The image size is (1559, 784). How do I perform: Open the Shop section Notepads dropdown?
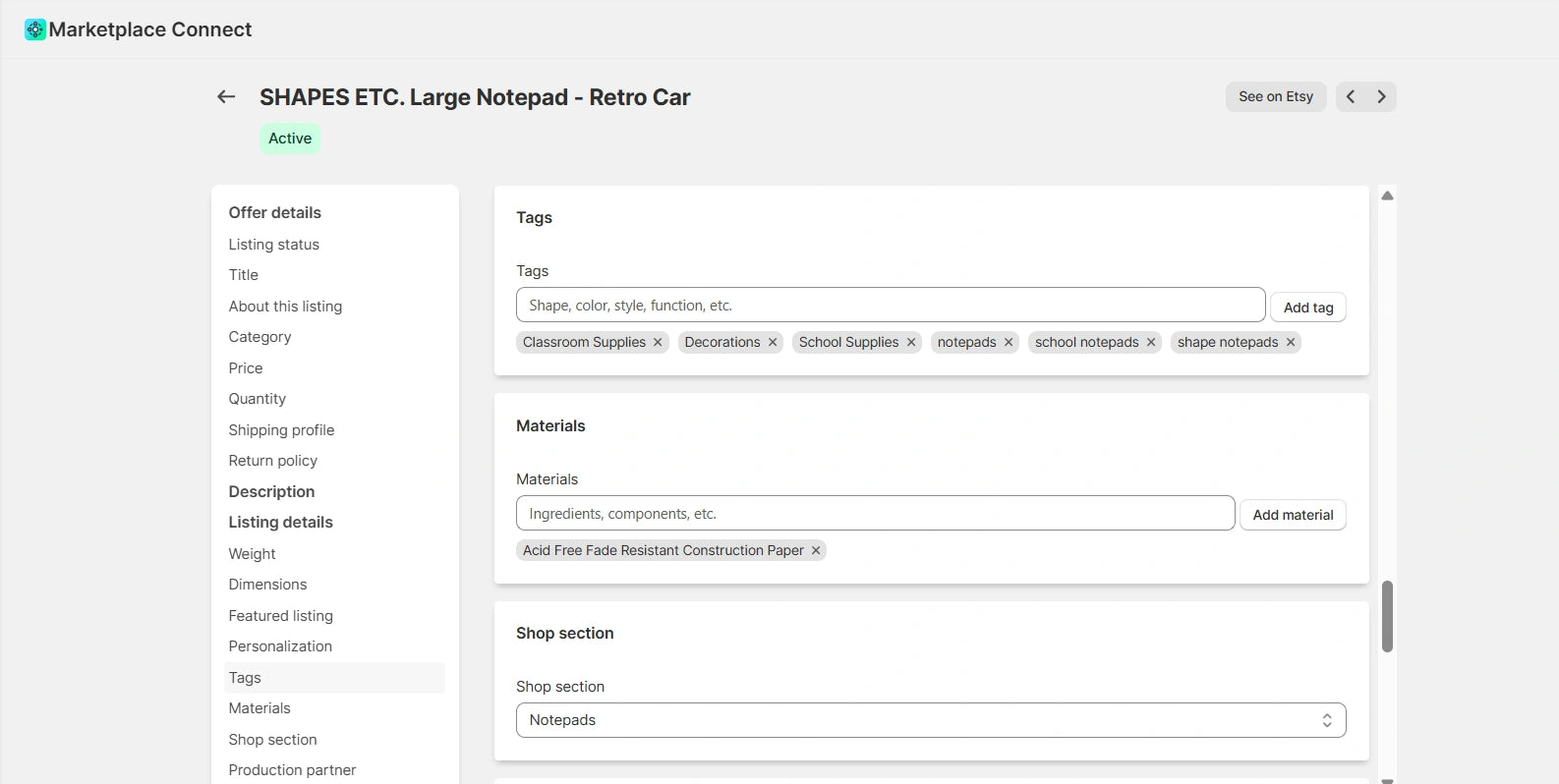tap(931, 720)
